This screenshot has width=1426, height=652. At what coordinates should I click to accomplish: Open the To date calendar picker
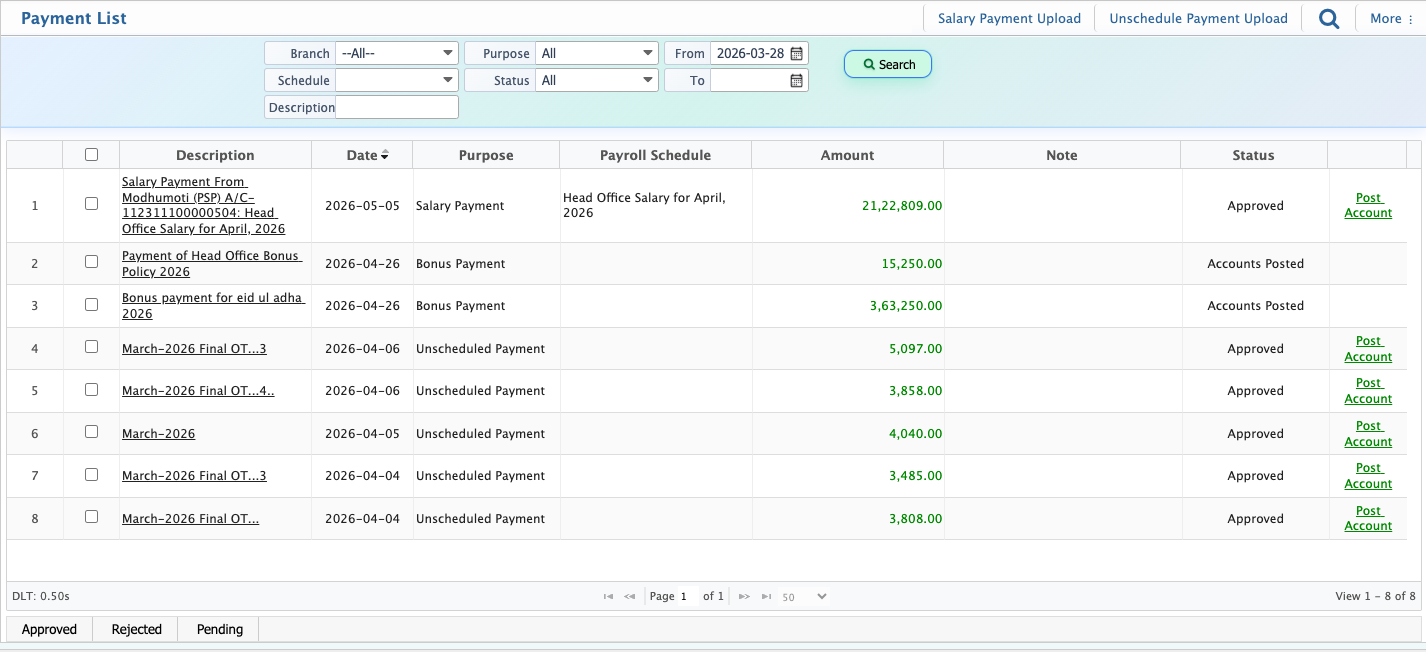797,81
